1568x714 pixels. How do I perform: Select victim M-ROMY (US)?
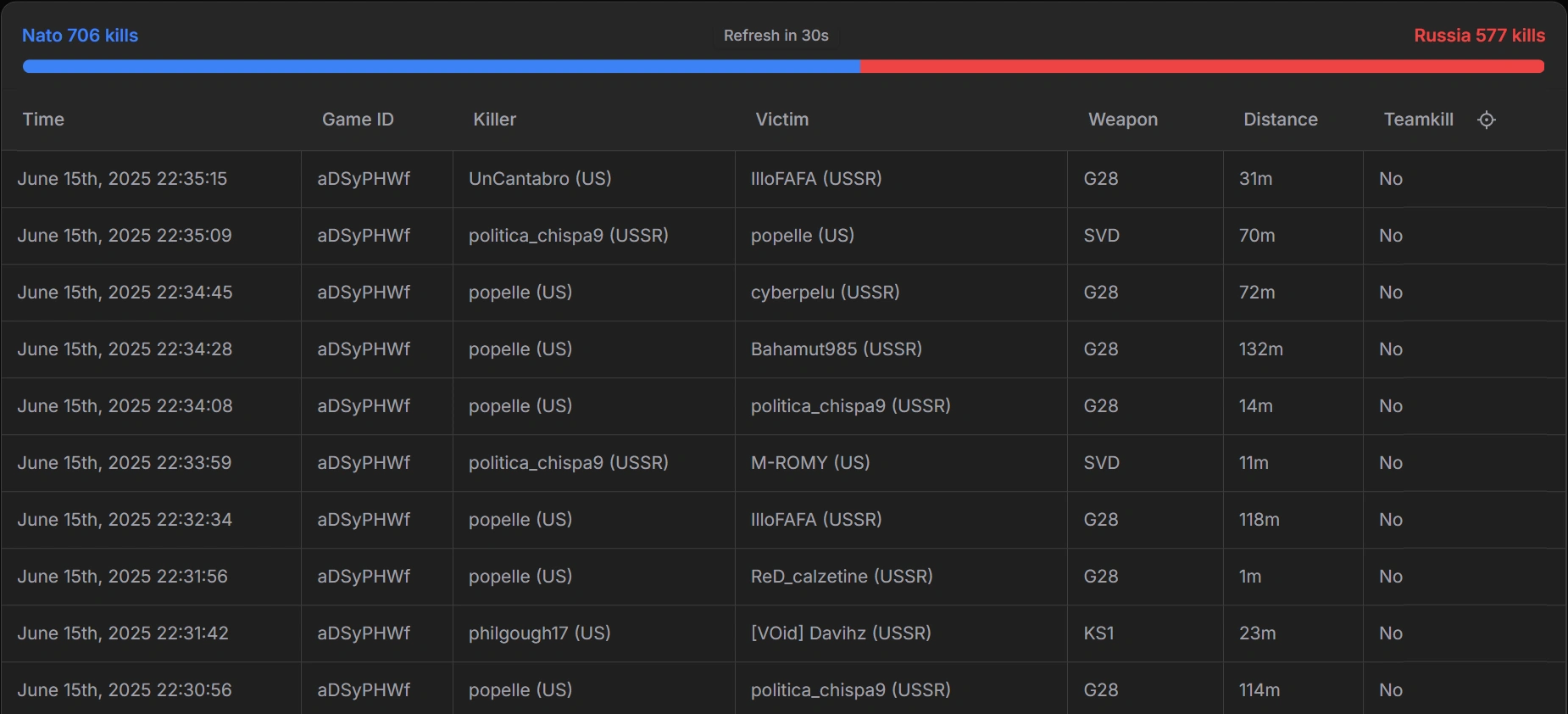(x=809, y=463)
